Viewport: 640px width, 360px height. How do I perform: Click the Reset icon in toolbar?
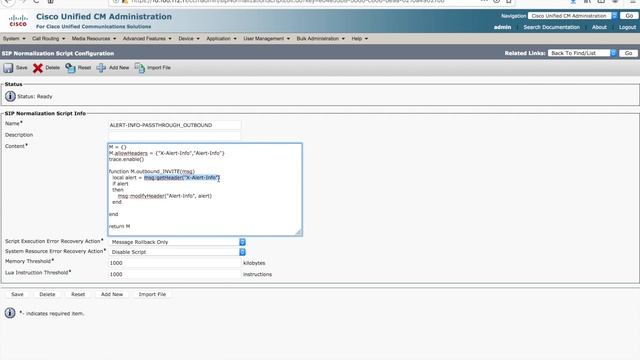click(x=70, y=68)
